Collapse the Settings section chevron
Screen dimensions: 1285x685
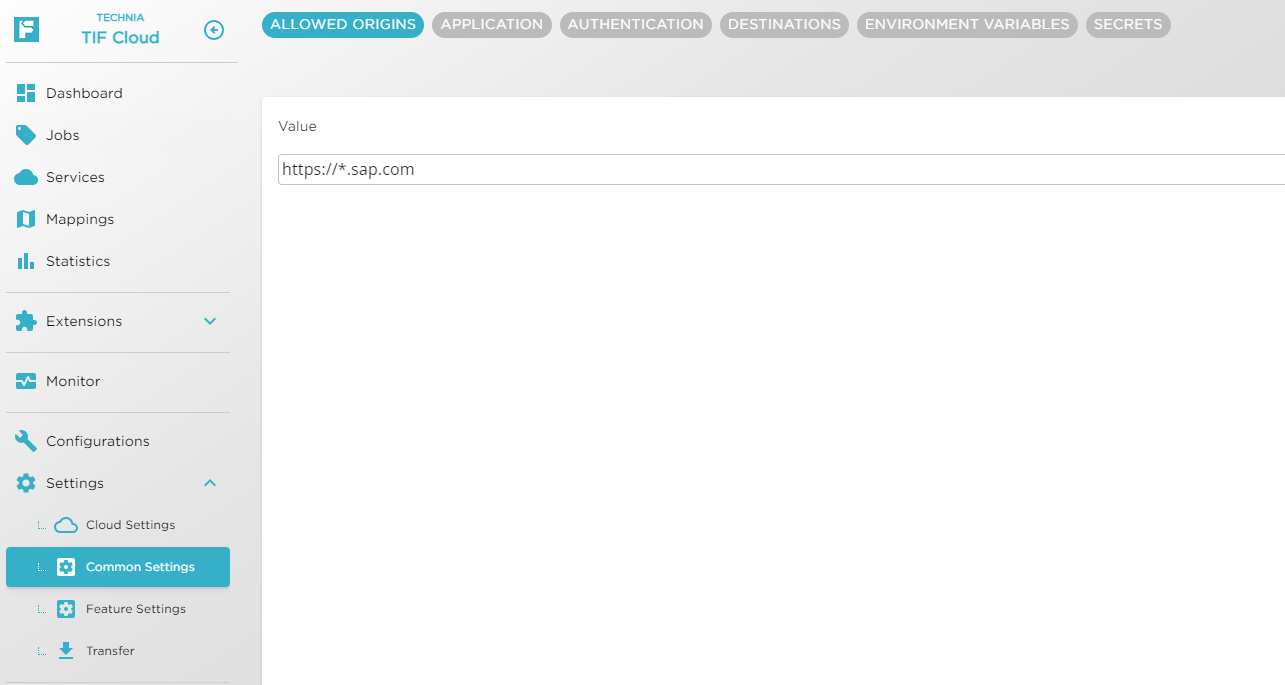(x=210, y=483)
